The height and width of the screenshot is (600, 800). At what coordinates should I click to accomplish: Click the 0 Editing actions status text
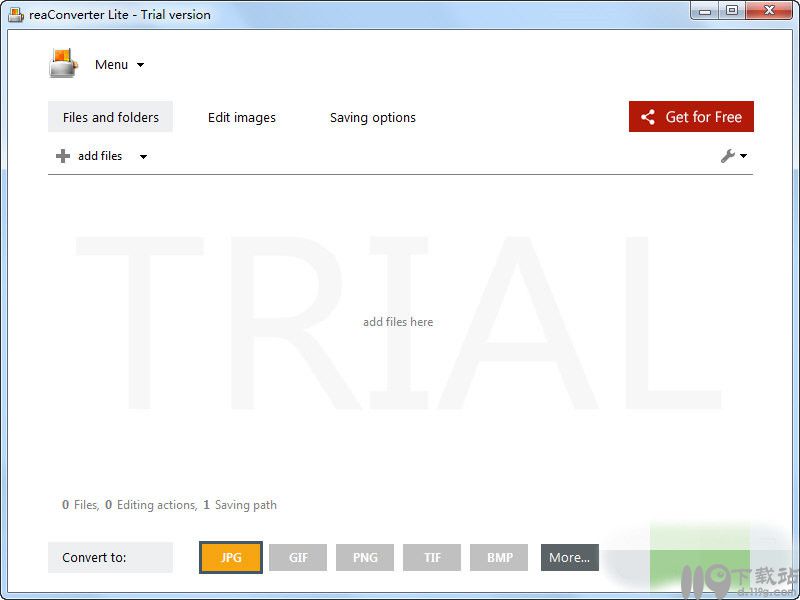pos(151,505)
